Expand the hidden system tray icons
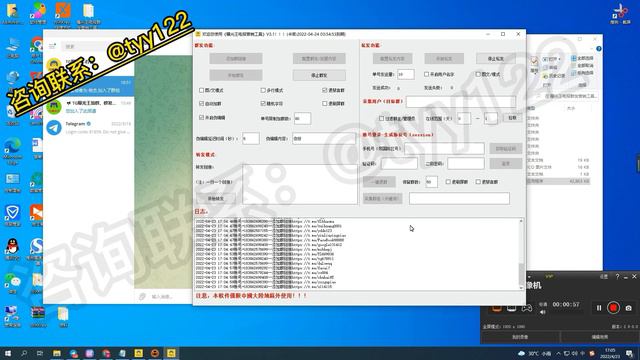 (x=558, y=353)
